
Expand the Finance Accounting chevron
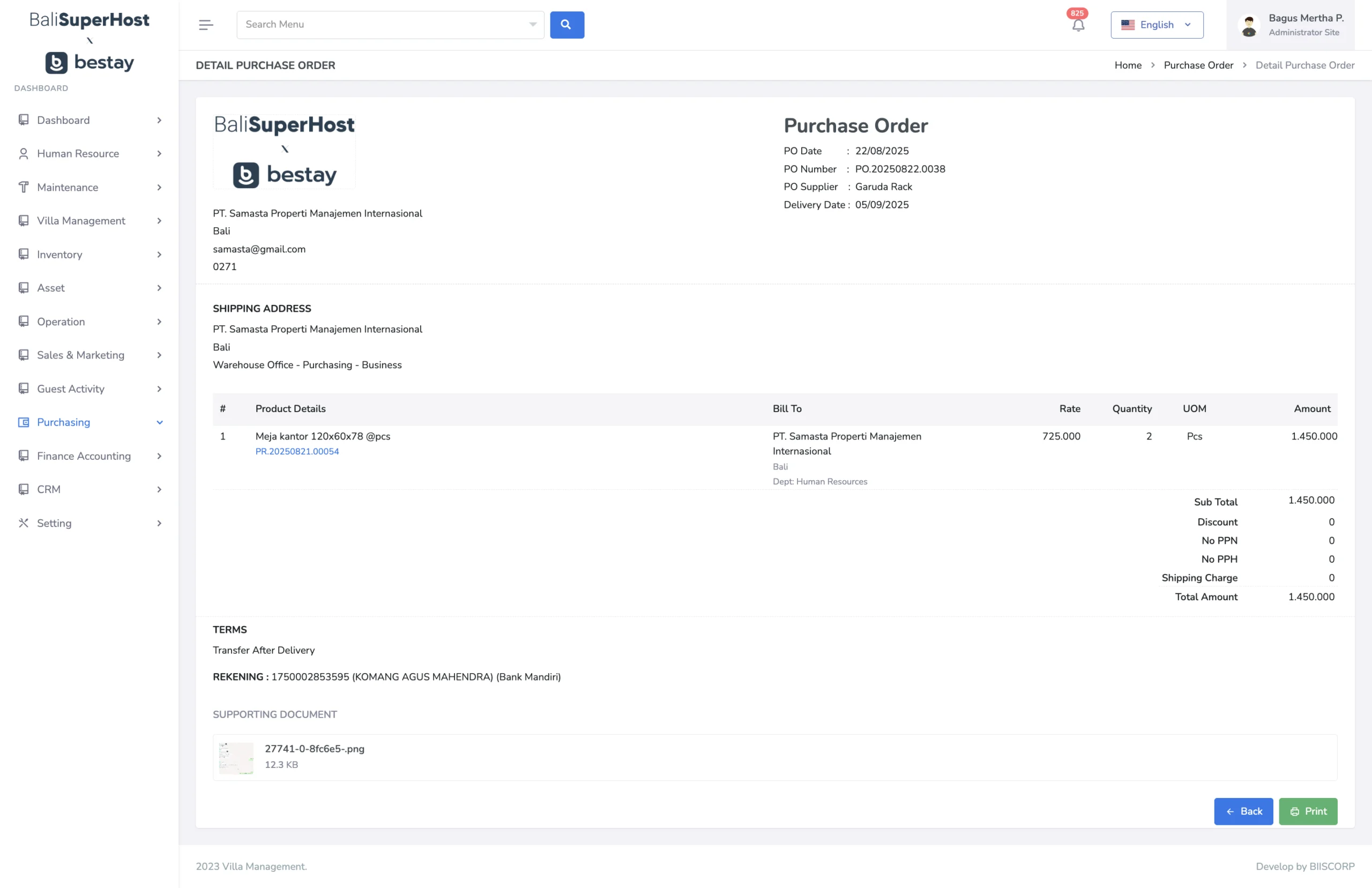[159, 456]
